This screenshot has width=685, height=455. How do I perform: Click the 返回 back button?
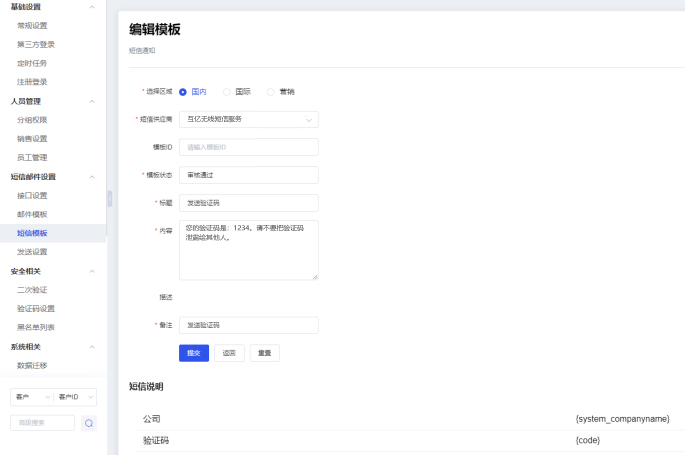pos(229,353)
